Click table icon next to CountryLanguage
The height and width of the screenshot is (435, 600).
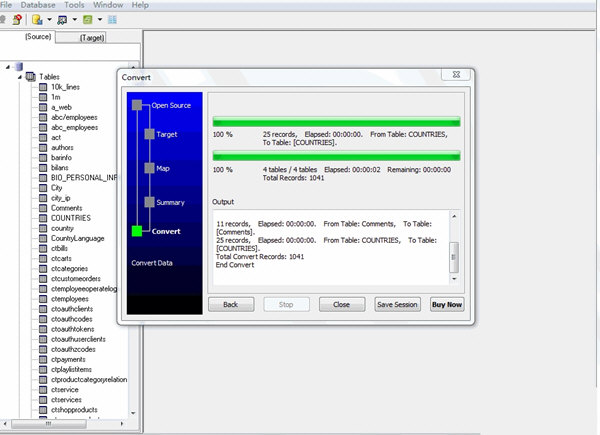pyautogui.click(x=43, y=238)
